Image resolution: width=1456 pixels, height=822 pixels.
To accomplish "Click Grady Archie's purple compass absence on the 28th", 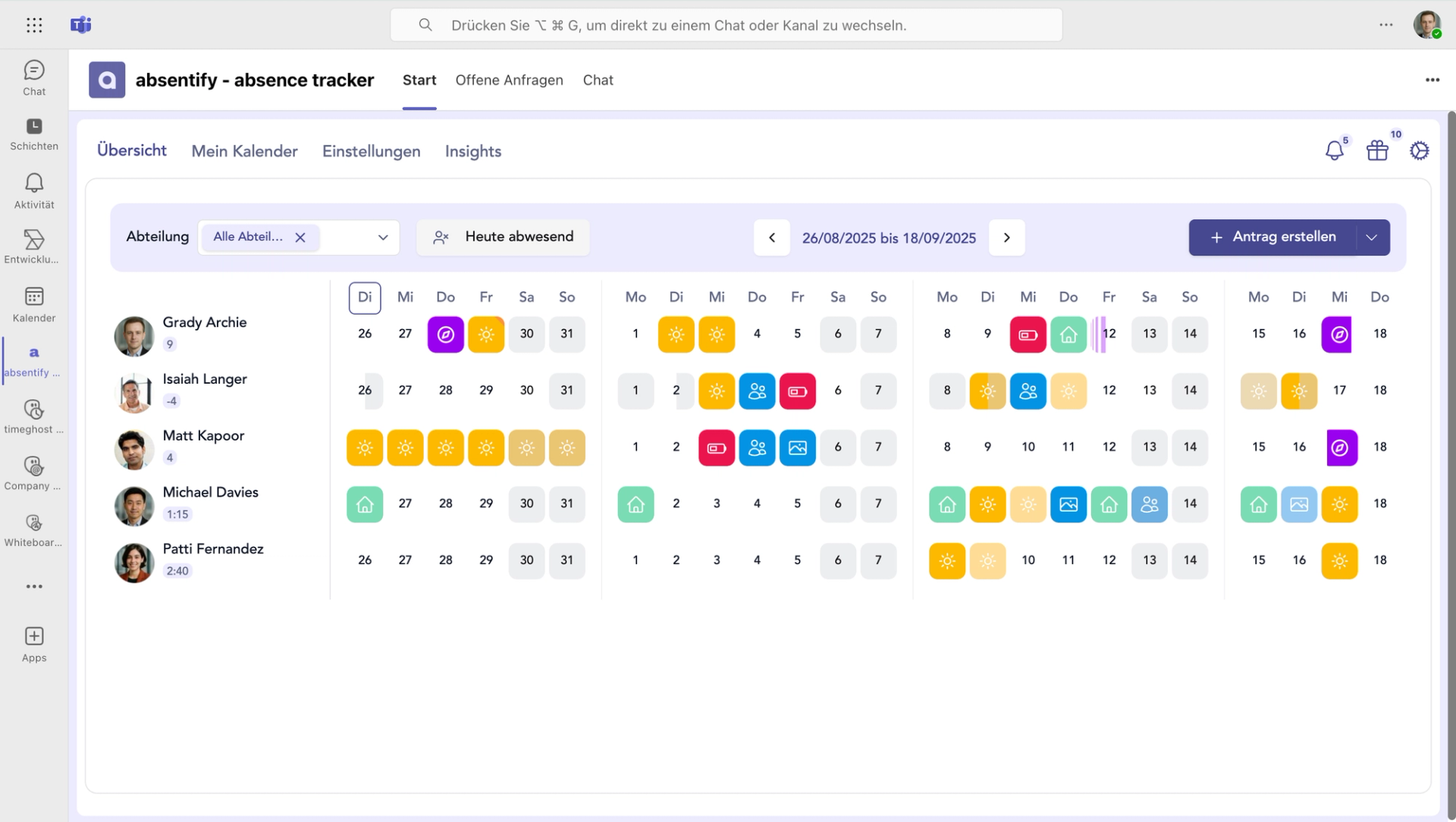I will [x=445, y=334].
